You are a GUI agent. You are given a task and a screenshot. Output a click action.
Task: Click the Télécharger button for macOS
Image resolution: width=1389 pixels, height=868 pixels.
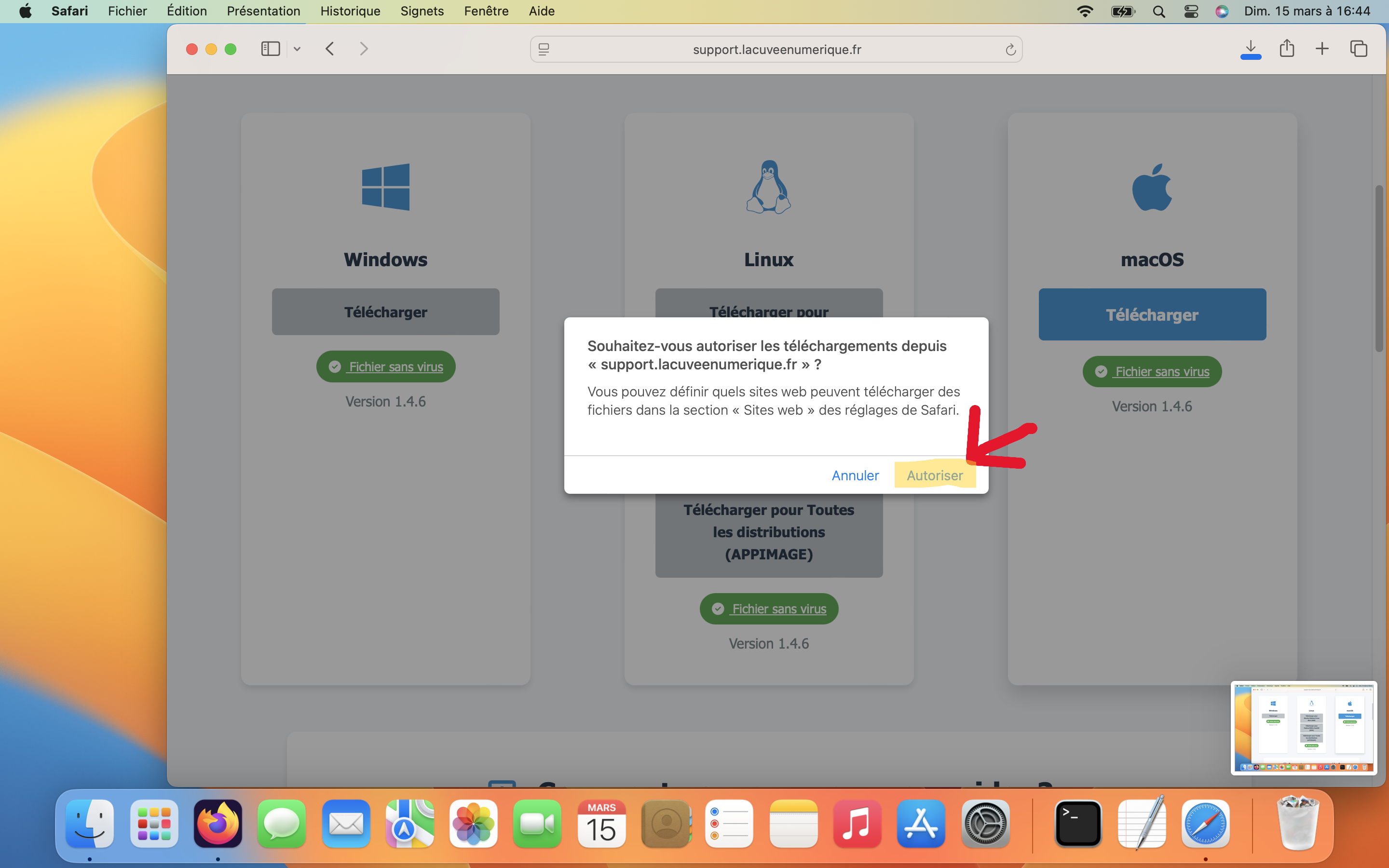point(1152,314)
